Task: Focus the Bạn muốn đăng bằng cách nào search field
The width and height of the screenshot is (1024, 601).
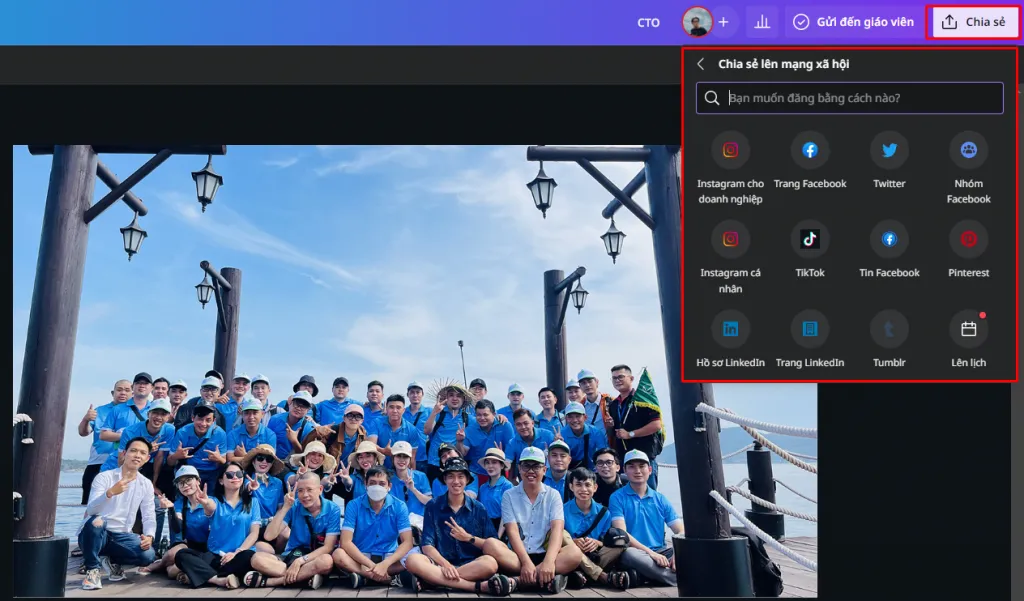Action: pos(850,98)
